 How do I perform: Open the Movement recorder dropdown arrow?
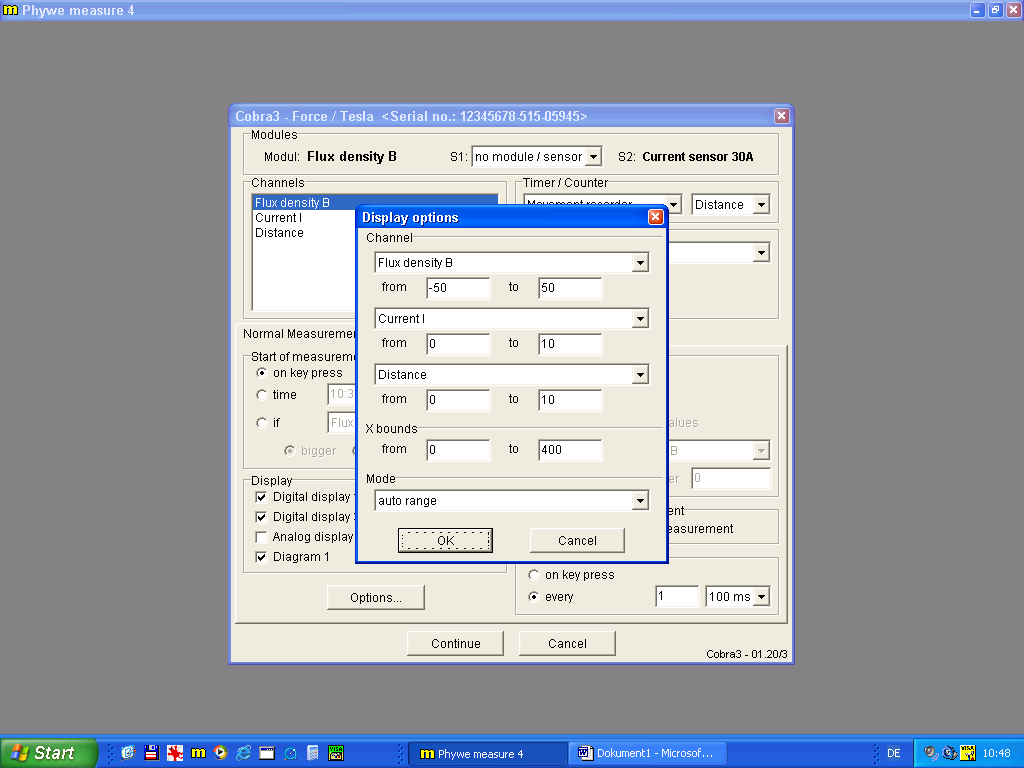tap(673, 204)
